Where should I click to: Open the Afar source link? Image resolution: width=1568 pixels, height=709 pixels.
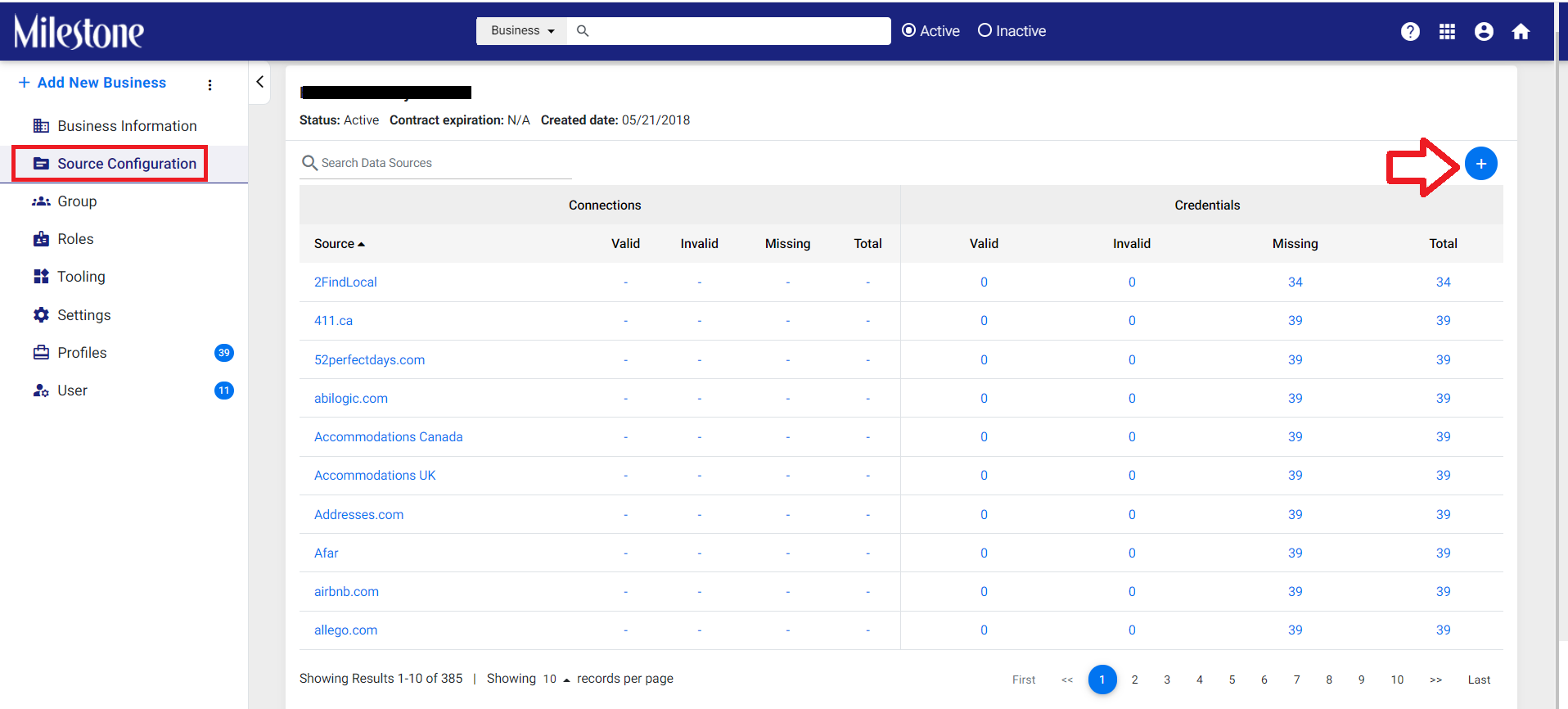pyautogui.click(x=326, y=553)
